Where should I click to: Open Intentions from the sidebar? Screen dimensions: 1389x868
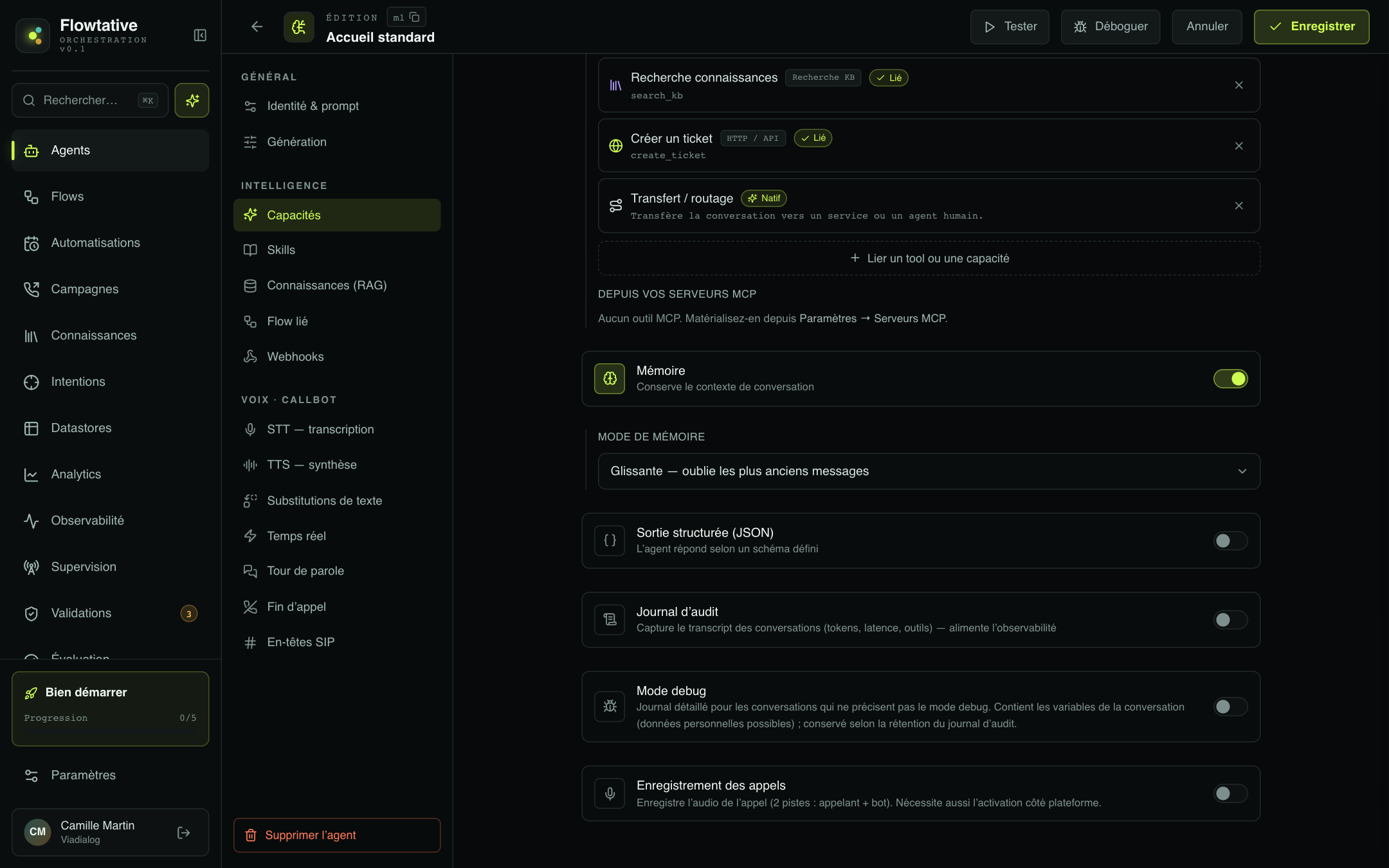[110, 382]
